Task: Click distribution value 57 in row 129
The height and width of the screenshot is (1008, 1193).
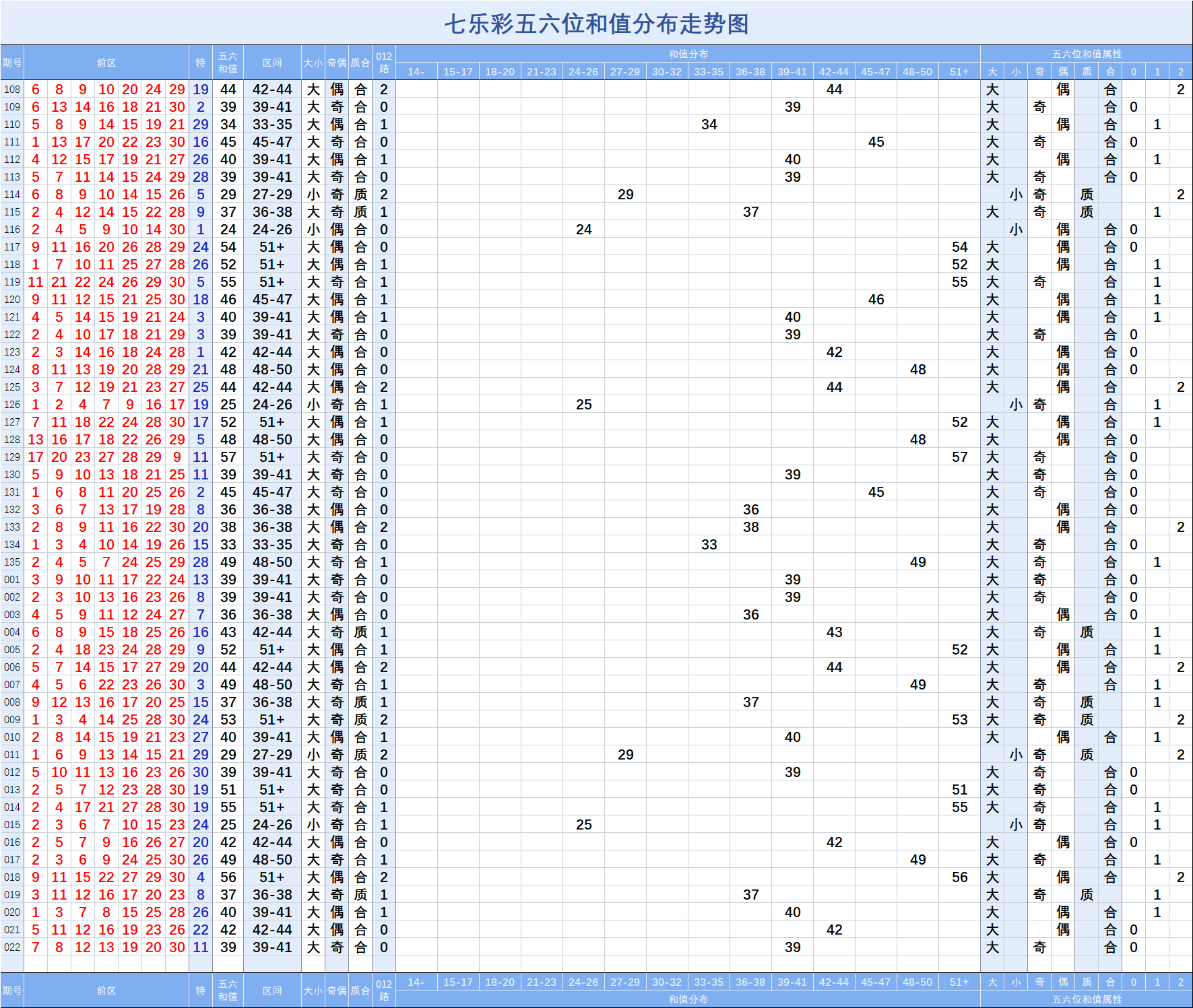Action: coord(960,457)
